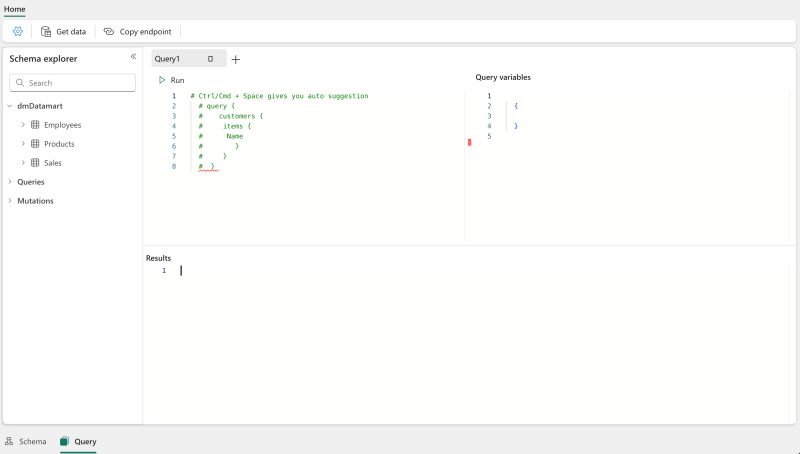The height and width of the screenshot is (454, 800).
Task: Click the Products table icon
Action: [x=35, y=144]
